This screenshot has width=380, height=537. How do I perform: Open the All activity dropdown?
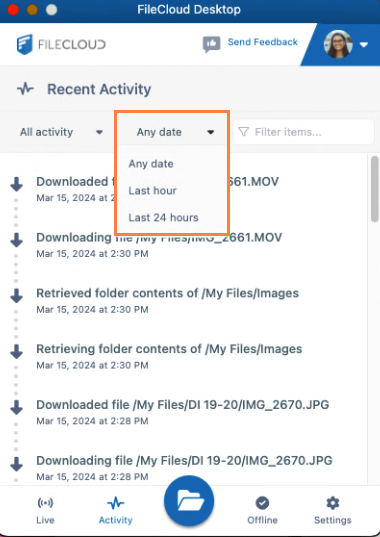coord(61,132)
